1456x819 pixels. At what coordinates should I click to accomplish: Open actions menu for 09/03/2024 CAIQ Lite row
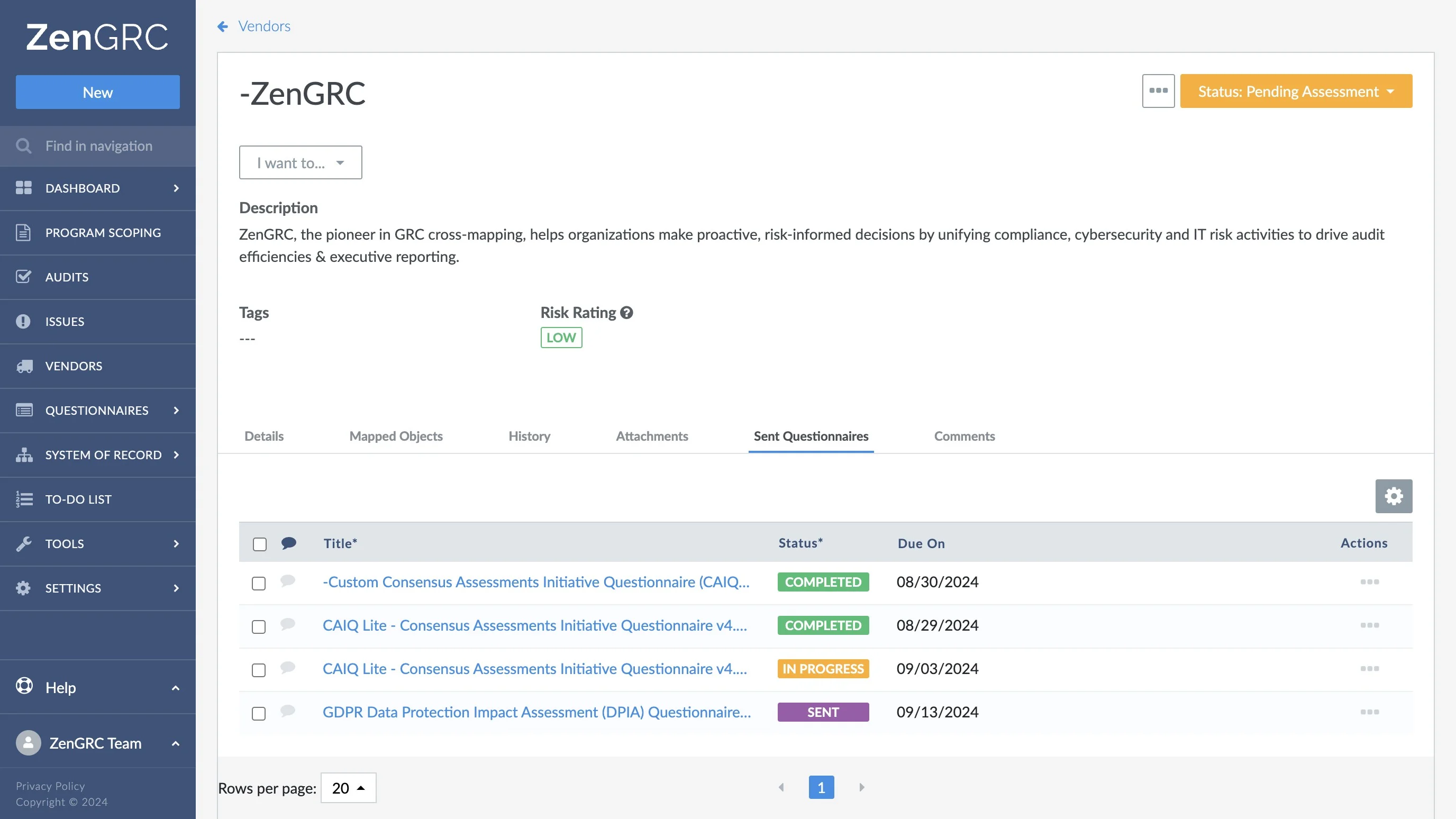[x=1370, y=669]
